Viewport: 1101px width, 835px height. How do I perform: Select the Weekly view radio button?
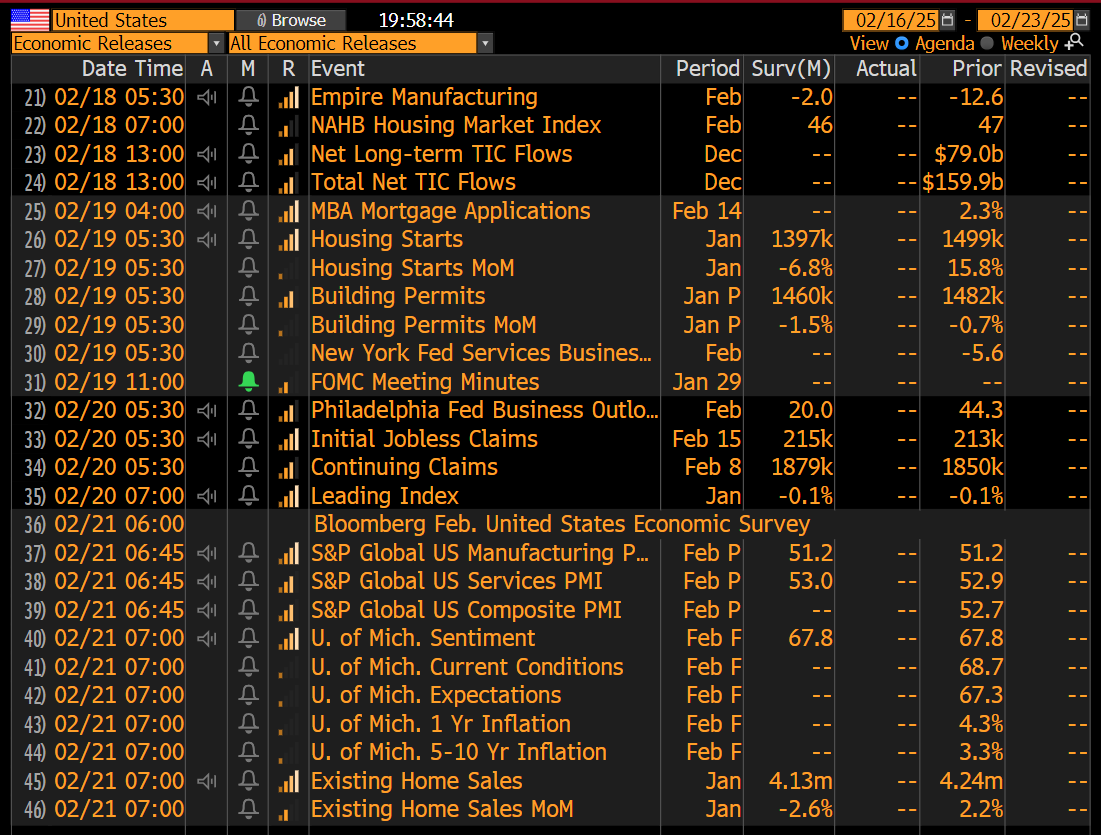click(x=987, y=43)
